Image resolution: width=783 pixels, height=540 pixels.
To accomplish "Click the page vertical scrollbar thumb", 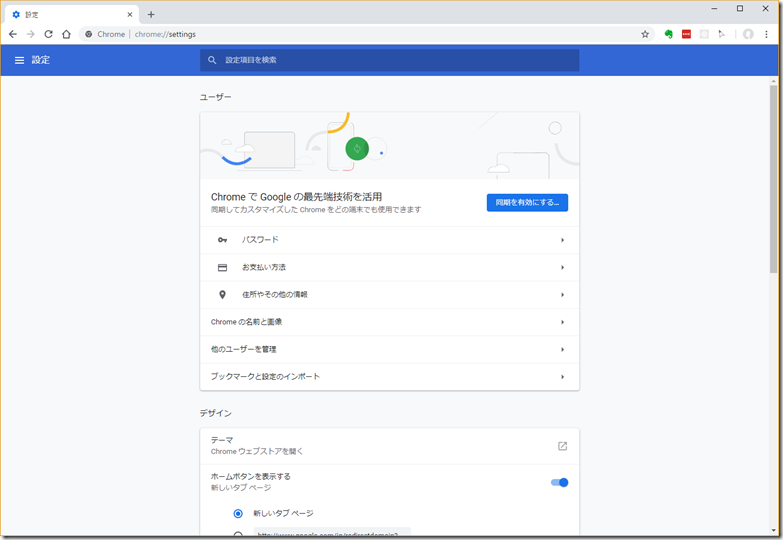I will point(774,179).
